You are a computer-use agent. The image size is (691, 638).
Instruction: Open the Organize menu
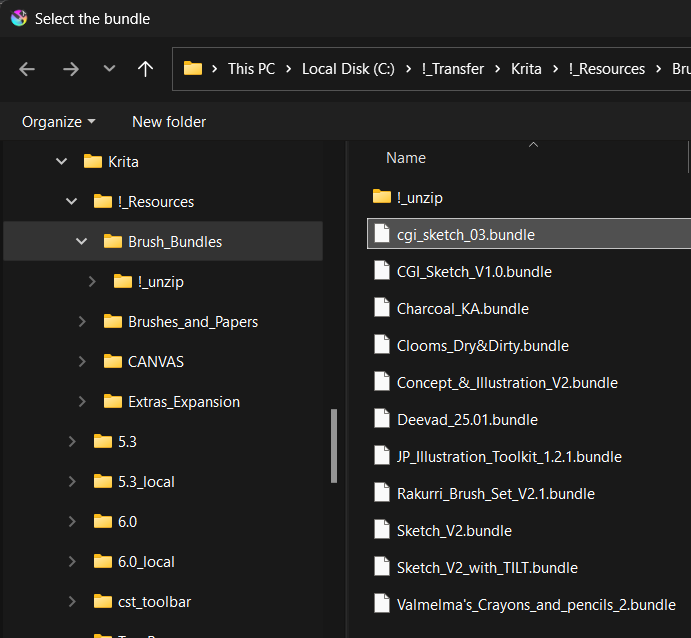click(59, 121)
